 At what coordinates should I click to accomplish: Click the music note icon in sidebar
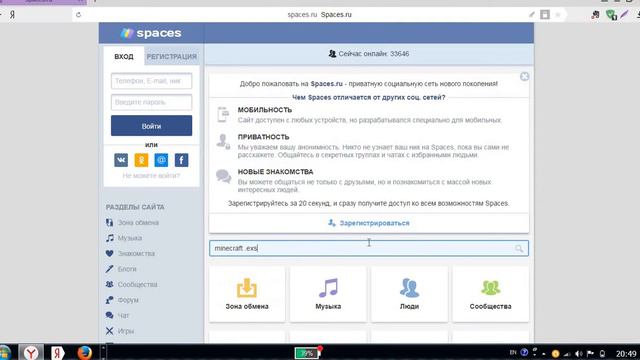click(x=109, y=238)
